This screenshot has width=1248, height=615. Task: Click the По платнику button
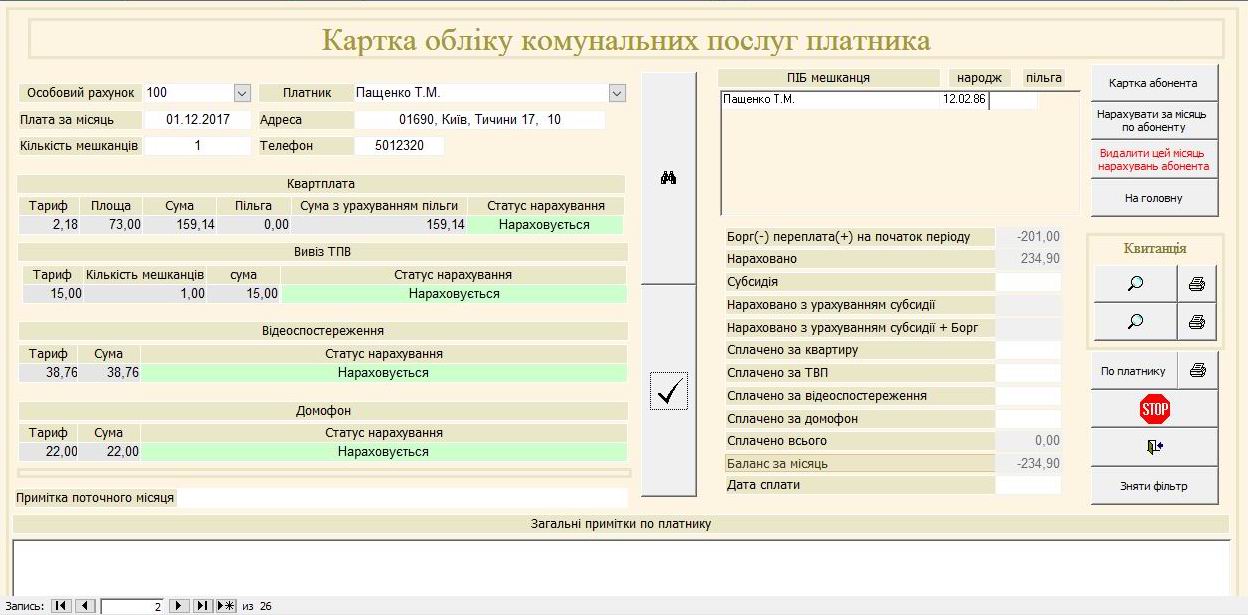1134,370
